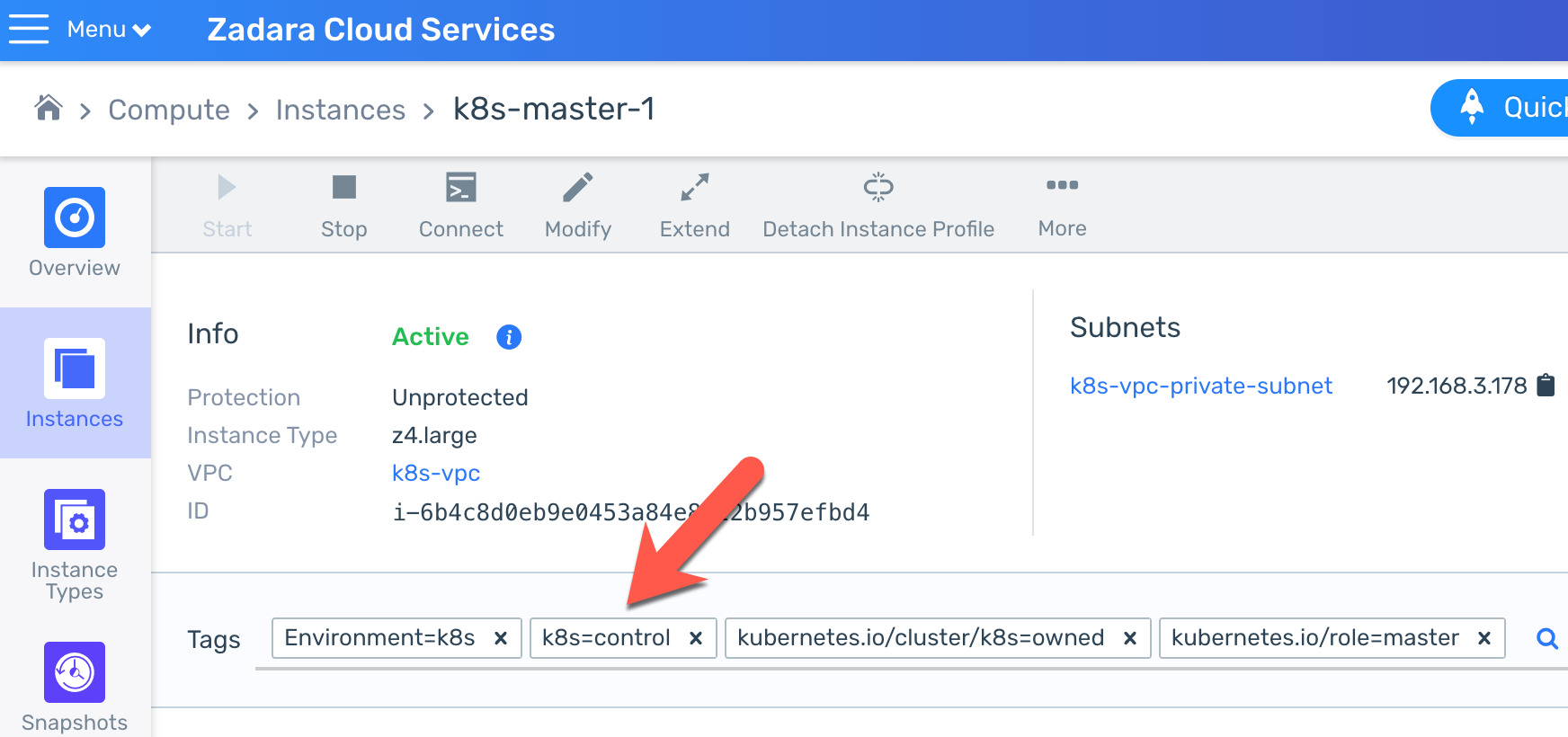The height and width of the screenshot is (737, 1568).
Task: Click the Active status label
Action: click(x=431, y=336)
